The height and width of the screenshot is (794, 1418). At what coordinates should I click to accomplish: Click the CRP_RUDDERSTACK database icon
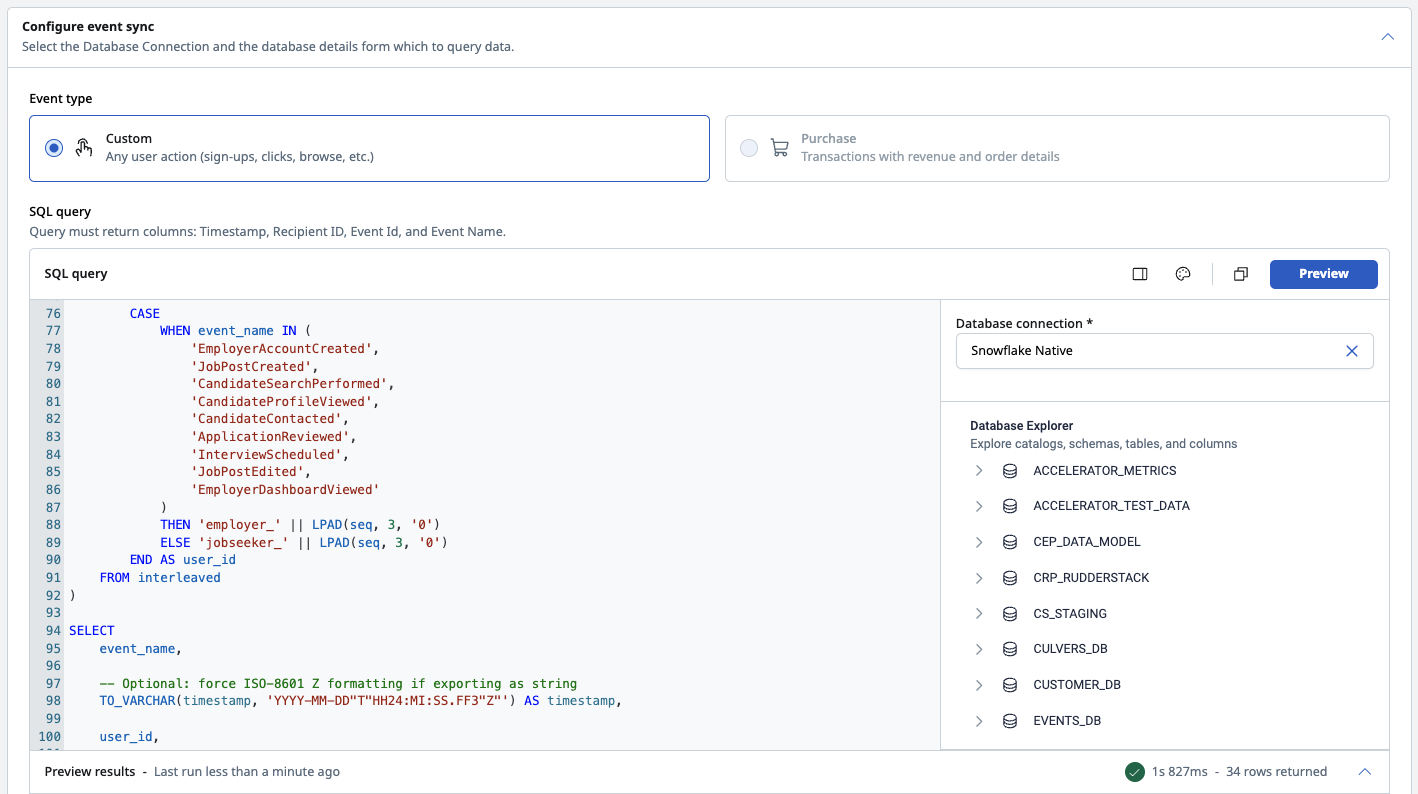pyautogui.click(x=1010, y=578)
